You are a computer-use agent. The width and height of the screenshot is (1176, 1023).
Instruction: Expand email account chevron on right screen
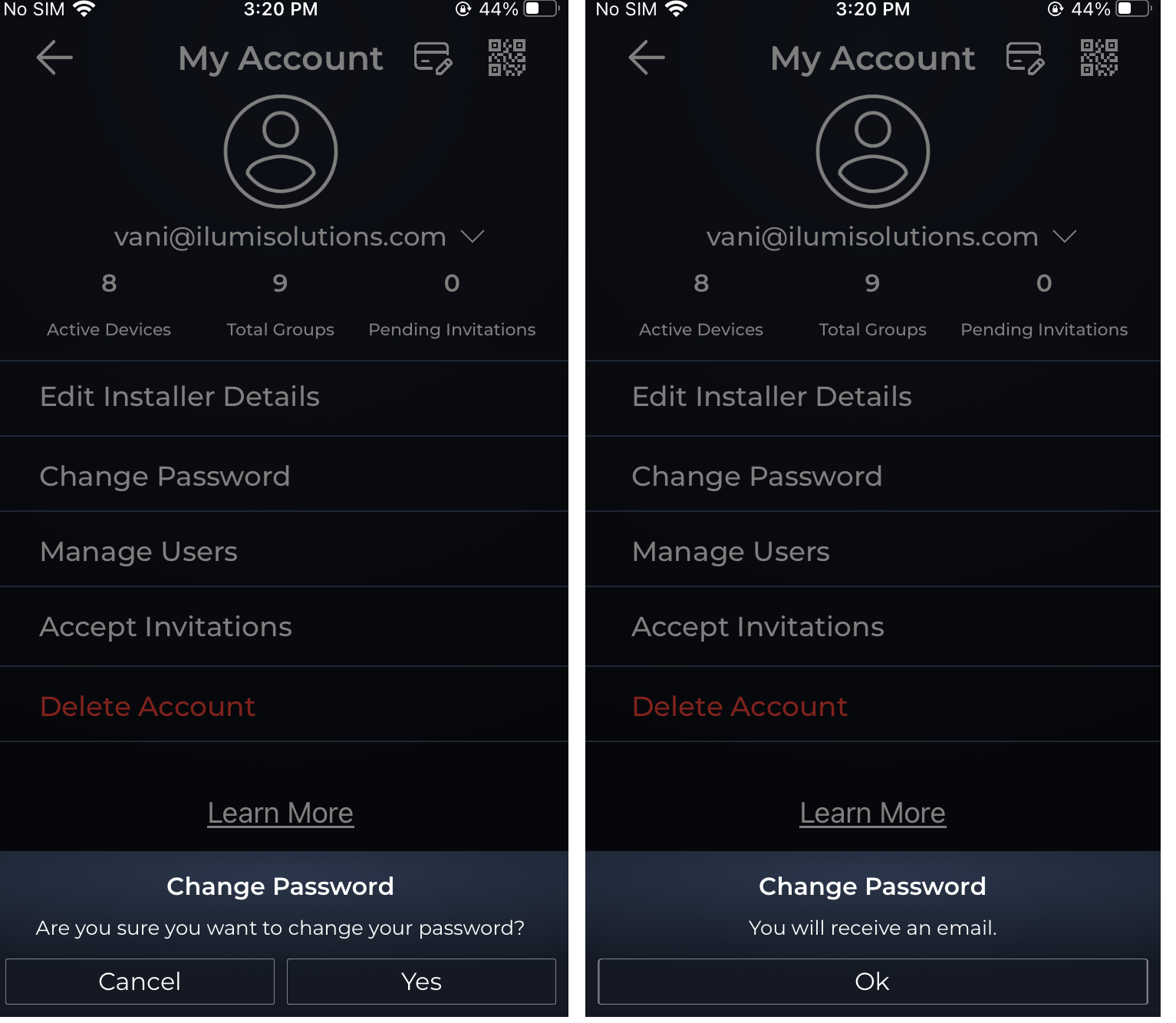click(x=1065, y=236)
